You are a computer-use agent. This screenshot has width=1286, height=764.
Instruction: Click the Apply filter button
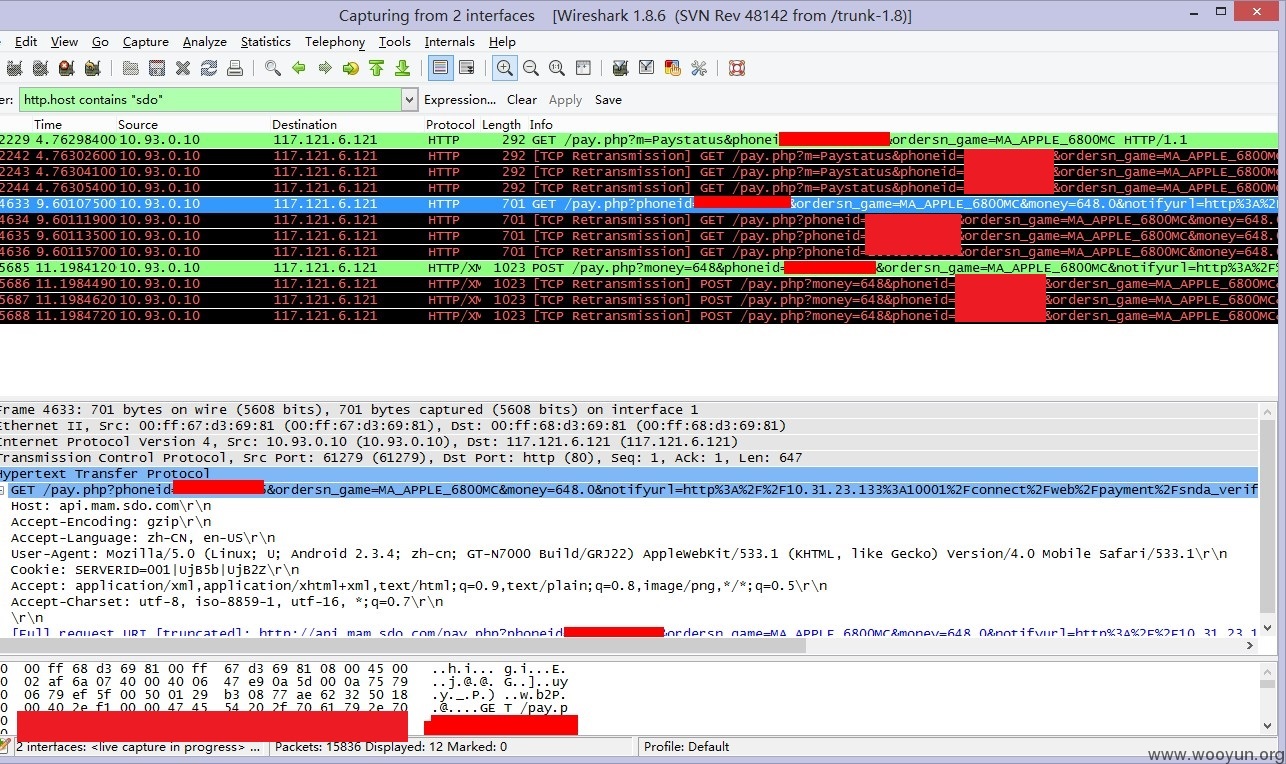pyautogui.click(x=565, y=100)
